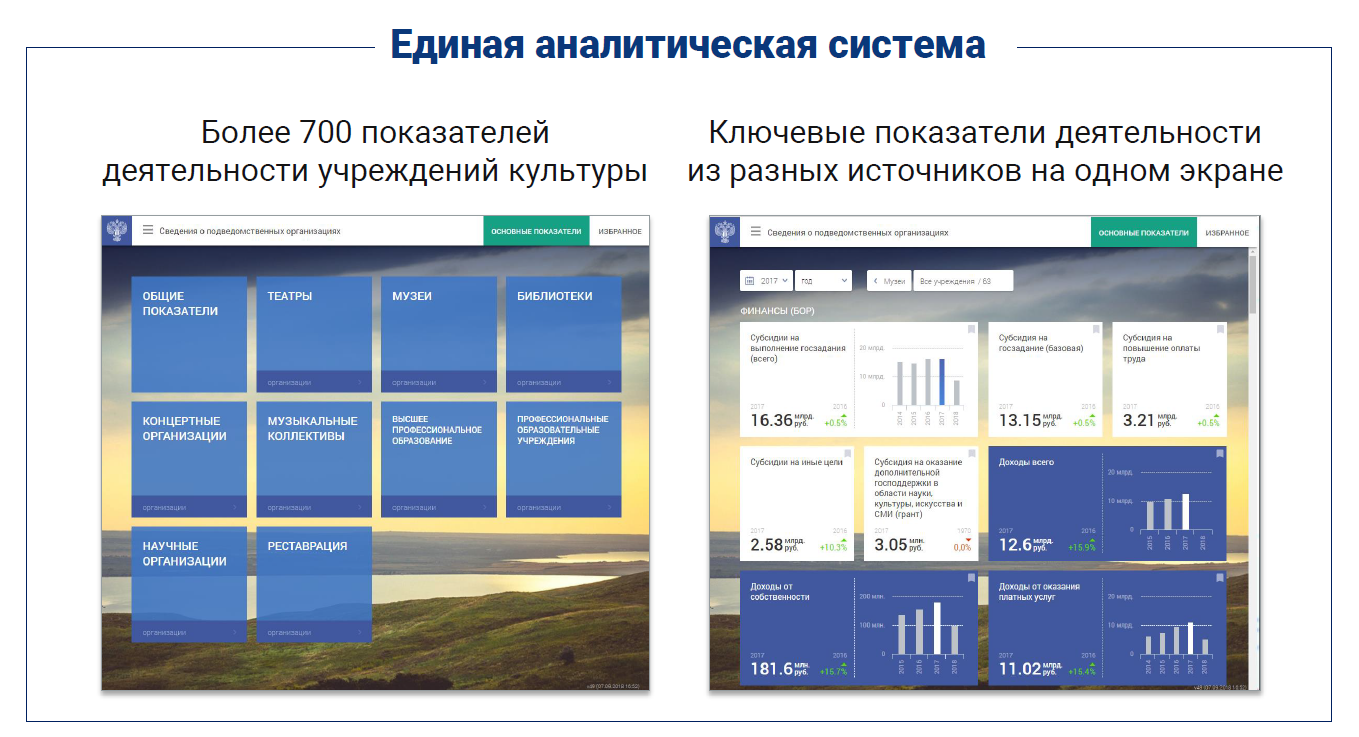1359x737 pixels.
Task: Click the dashboard vertical scrollbar thumb
Action: [x=1253, y=285]
